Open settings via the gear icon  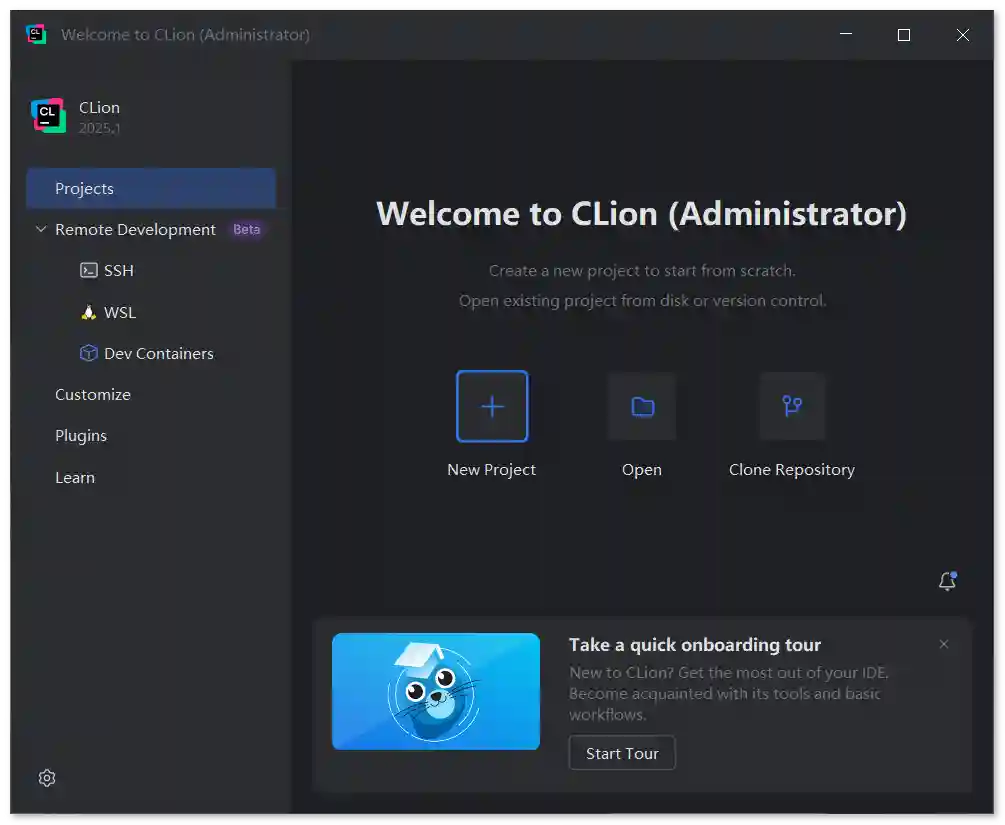47,778
